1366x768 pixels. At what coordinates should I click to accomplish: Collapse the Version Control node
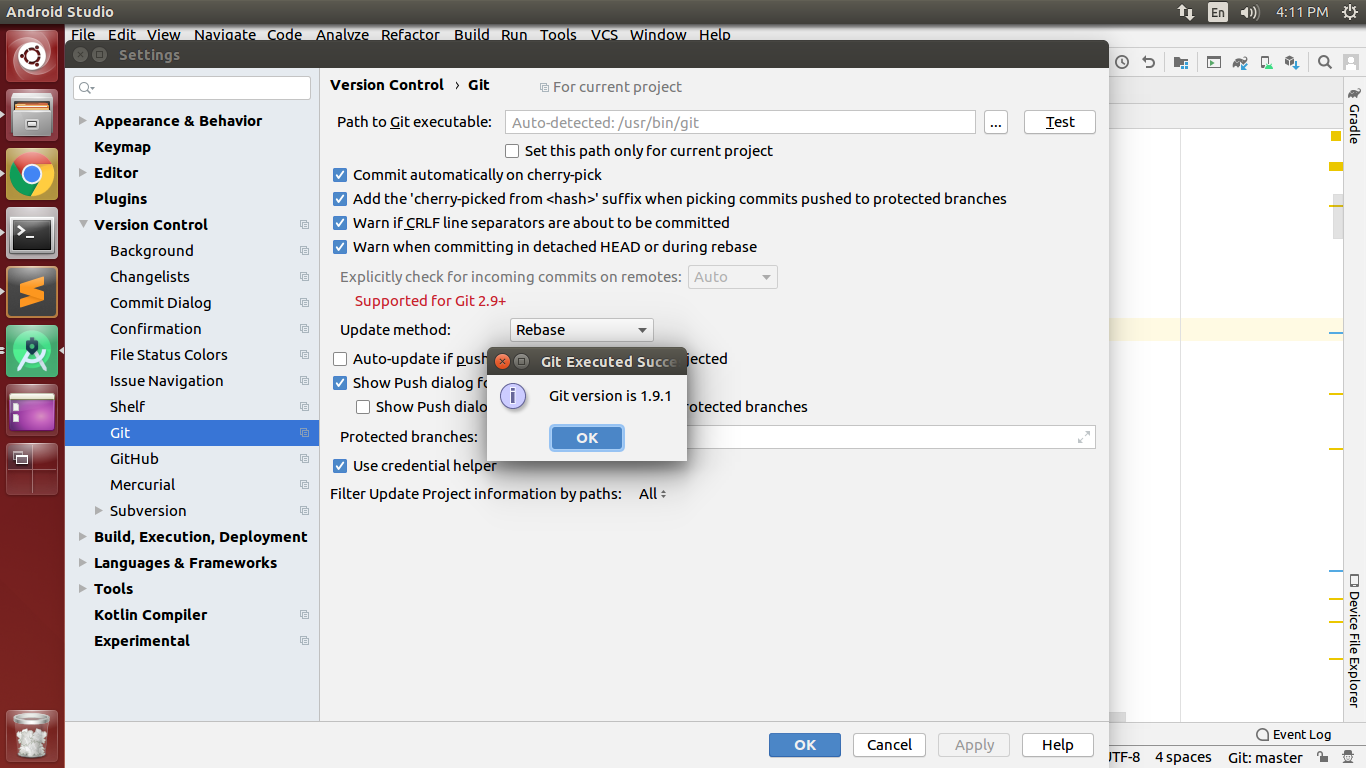click(x=83, y=225)
